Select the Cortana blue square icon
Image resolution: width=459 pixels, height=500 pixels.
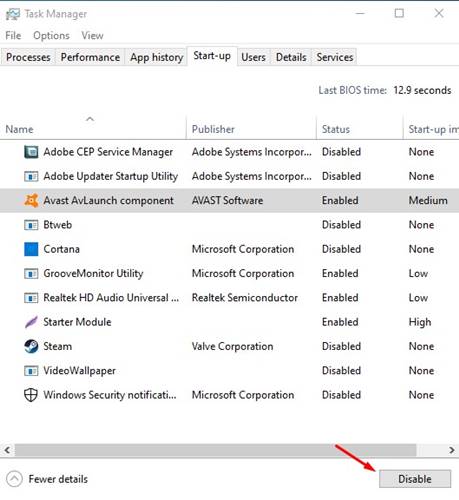(x=31, y=249)
